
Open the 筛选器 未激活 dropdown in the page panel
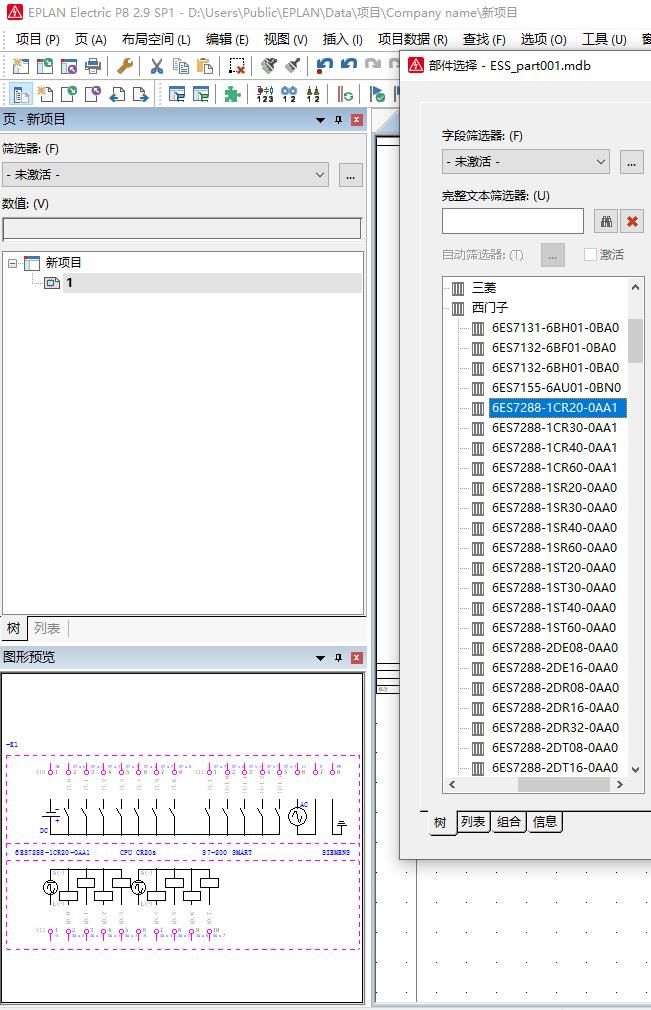pyautogui.click(x=165, y=175)
